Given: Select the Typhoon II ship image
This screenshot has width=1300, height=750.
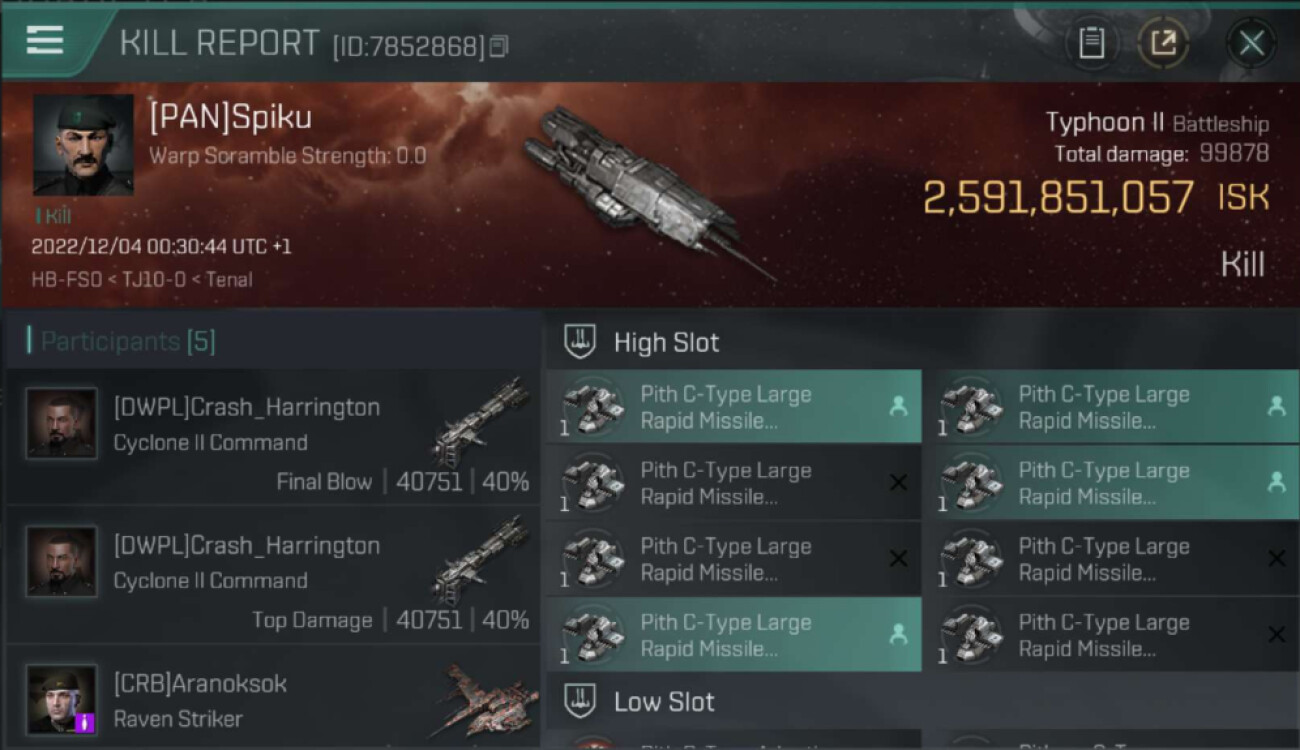Looking at the screenshot, I should [x=640, y=190].
